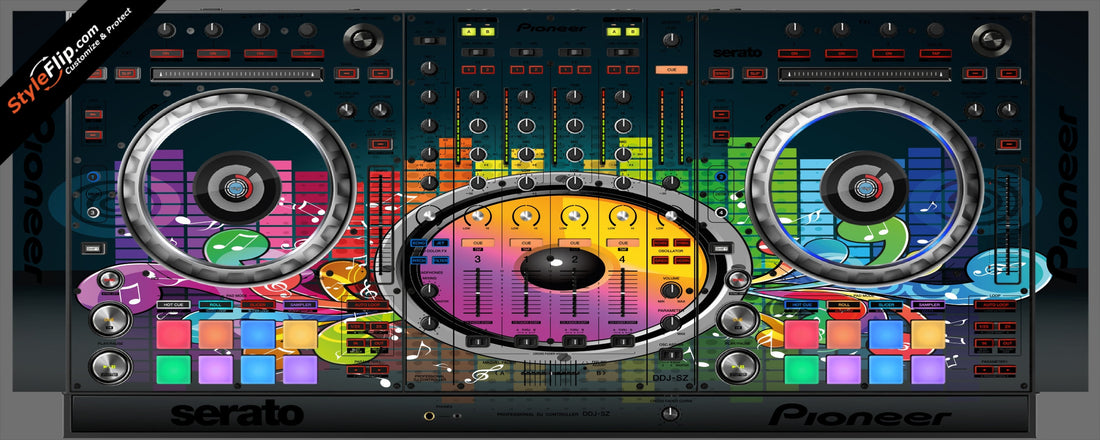Viewport: 1100px width, 440px height.
Task: Turn the first FX knob on right deck
Action: tap(793, 29)
